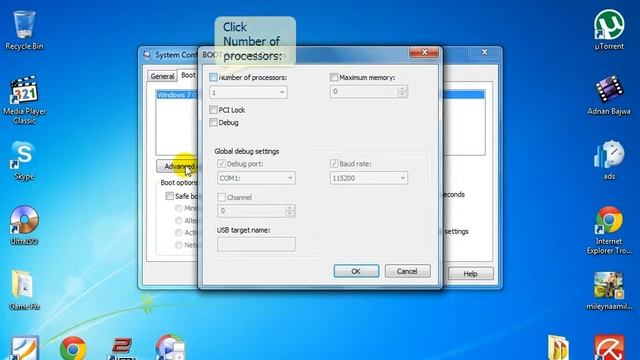
Task: Open the red antivirus icon at bottom right
Action: (x=609, y=348)
